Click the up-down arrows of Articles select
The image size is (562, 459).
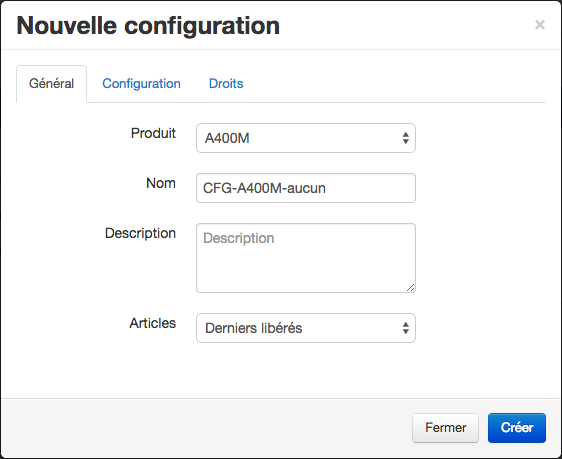coord(405,328)
